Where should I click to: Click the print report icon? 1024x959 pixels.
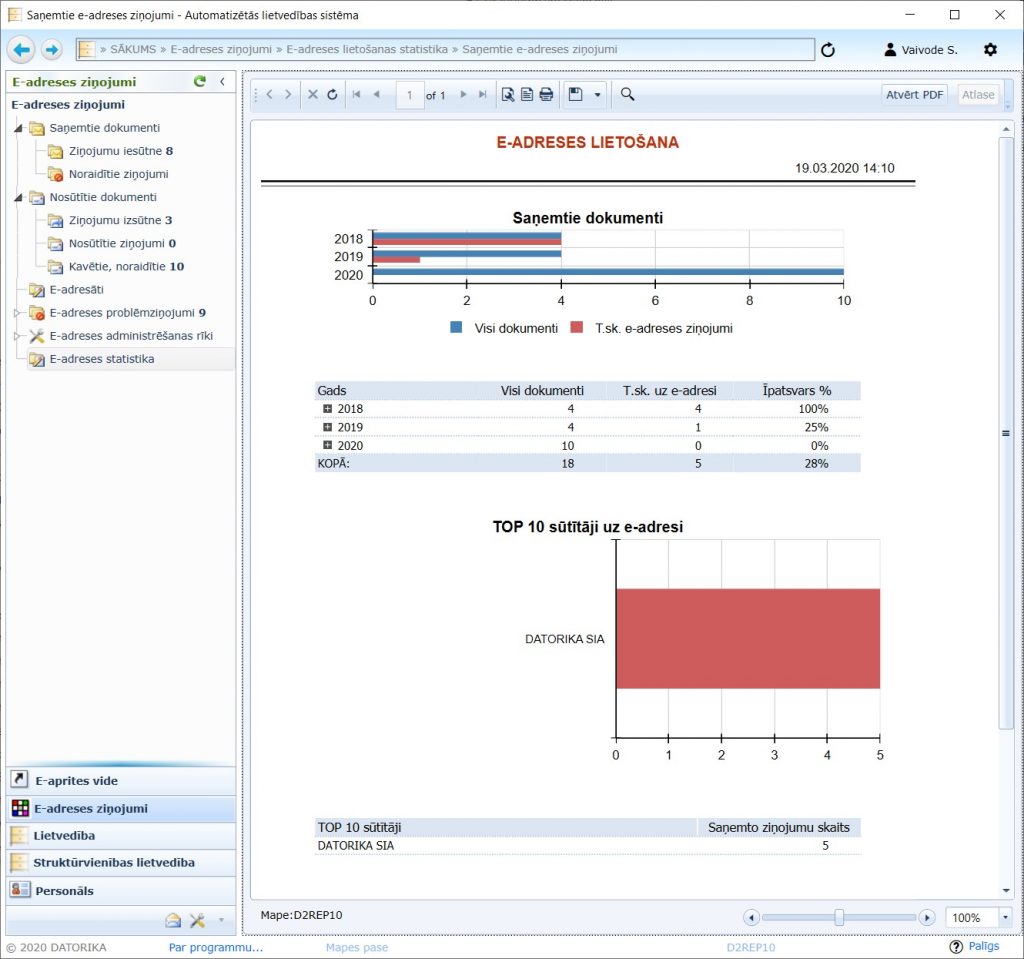coord(546,95)
